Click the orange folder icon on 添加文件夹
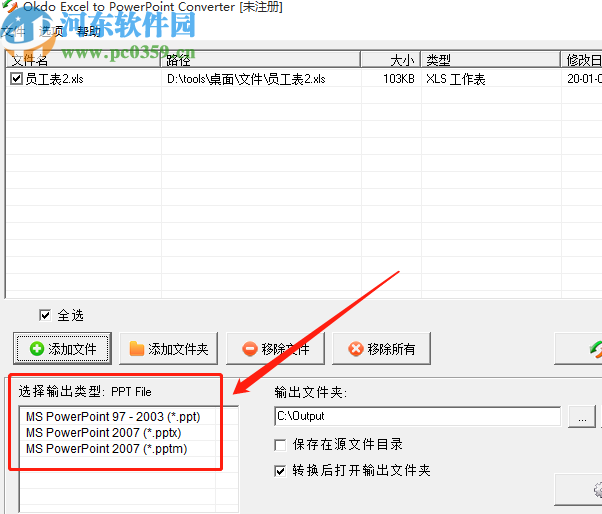 137,349
